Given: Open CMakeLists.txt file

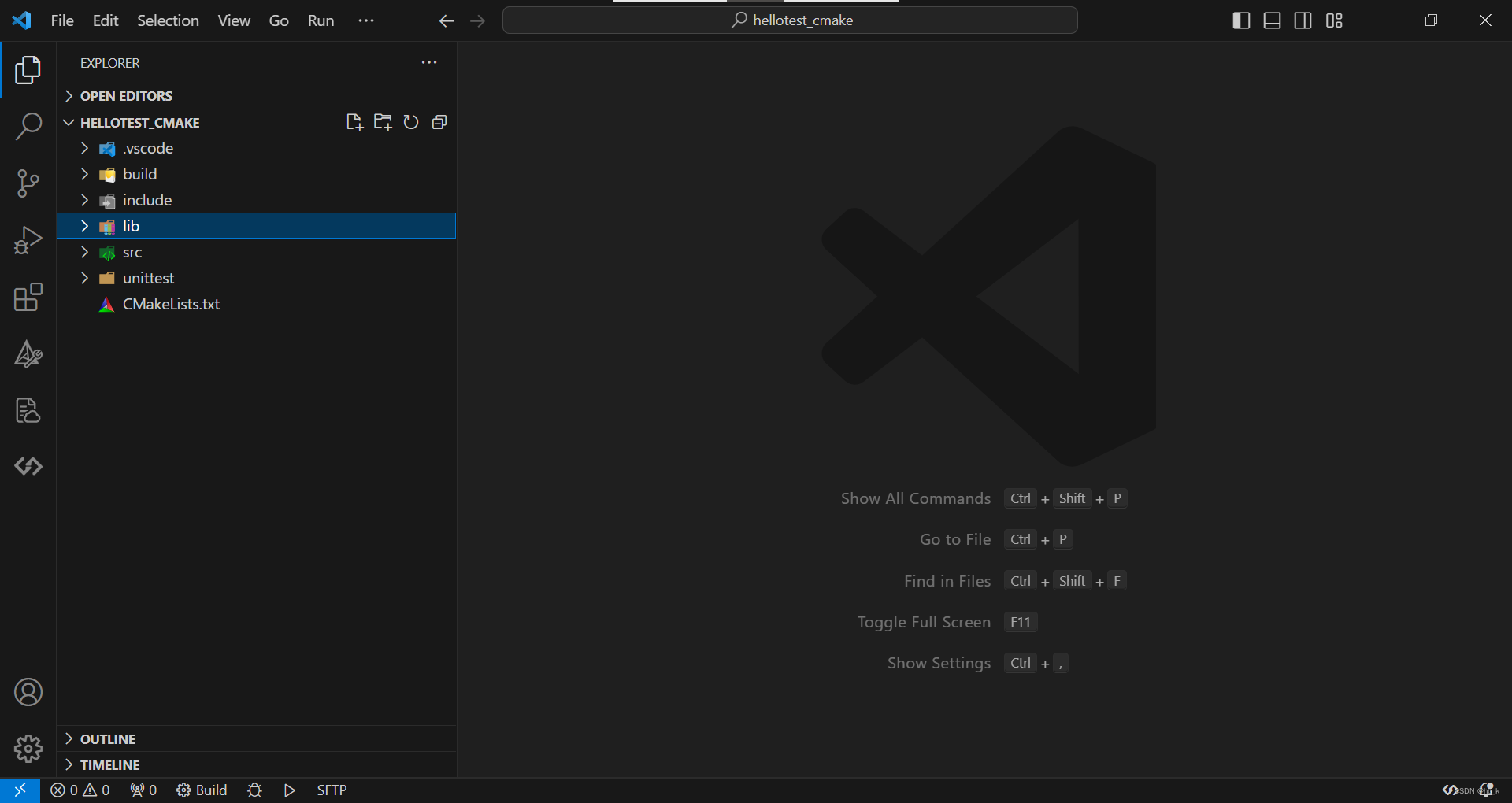Looking at the screenshot, I should click(x=257, y=304).
